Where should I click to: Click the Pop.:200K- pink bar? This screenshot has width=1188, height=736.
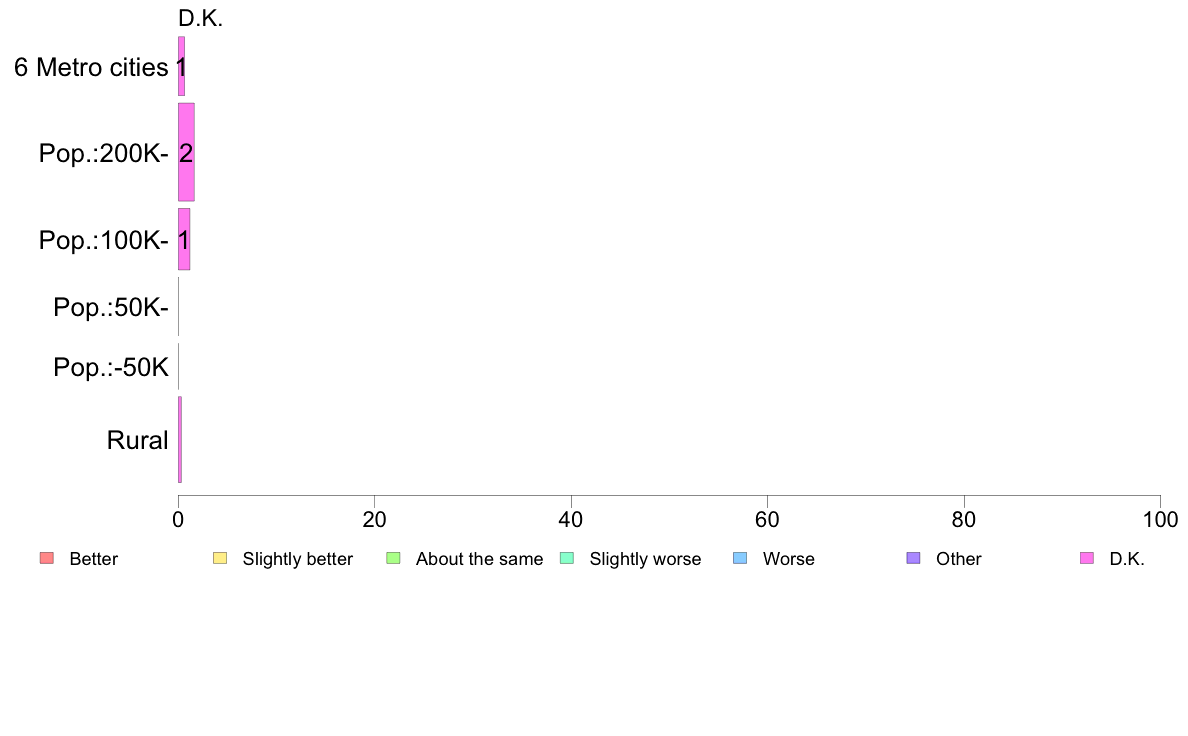pos(186,152)
